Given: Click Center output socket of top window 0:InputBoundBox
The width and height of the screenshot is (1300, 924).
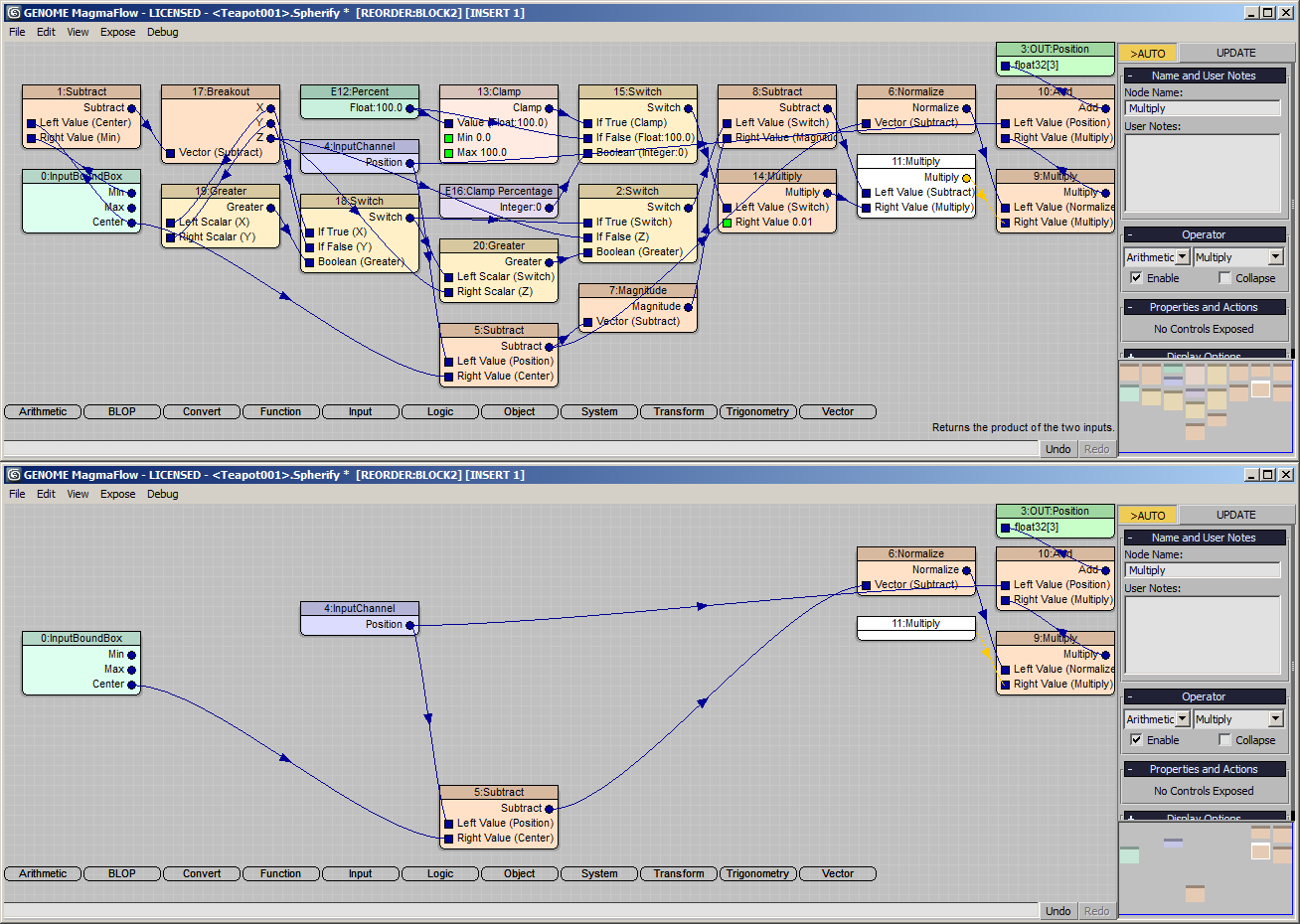Looking at the screenshot, I should [131, 223].
